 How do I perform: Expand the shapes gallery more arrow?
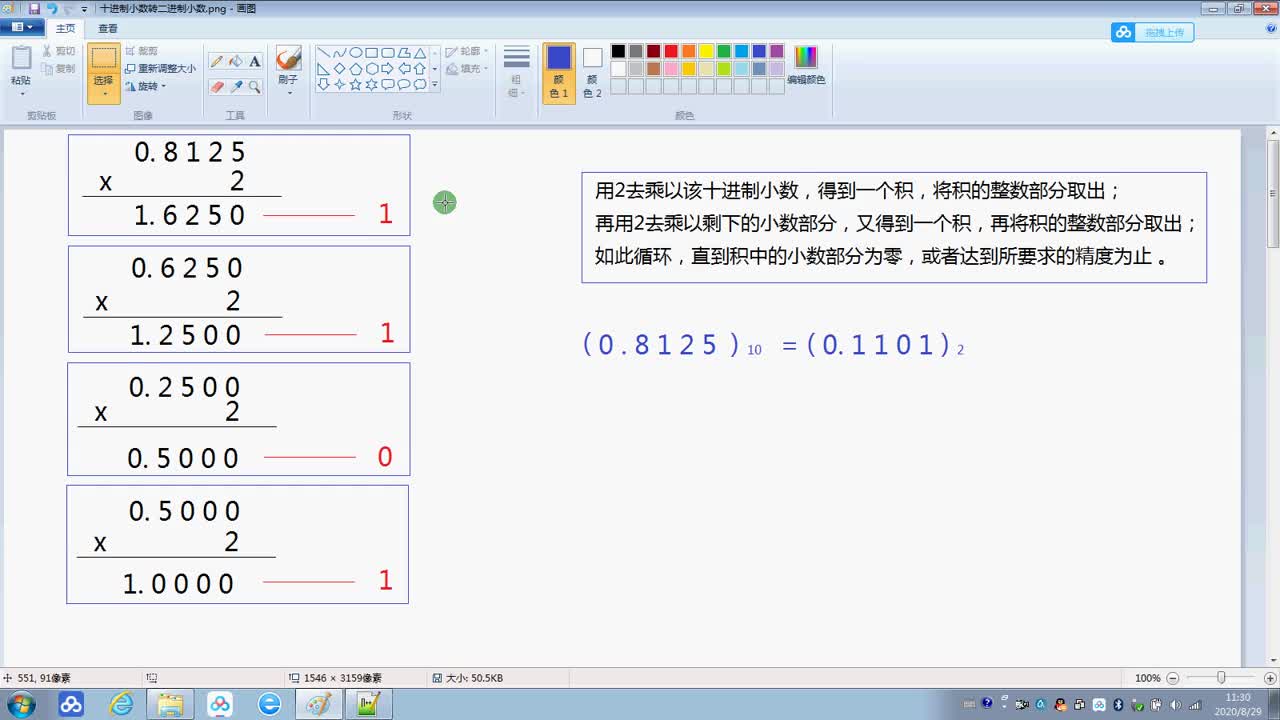434,85
